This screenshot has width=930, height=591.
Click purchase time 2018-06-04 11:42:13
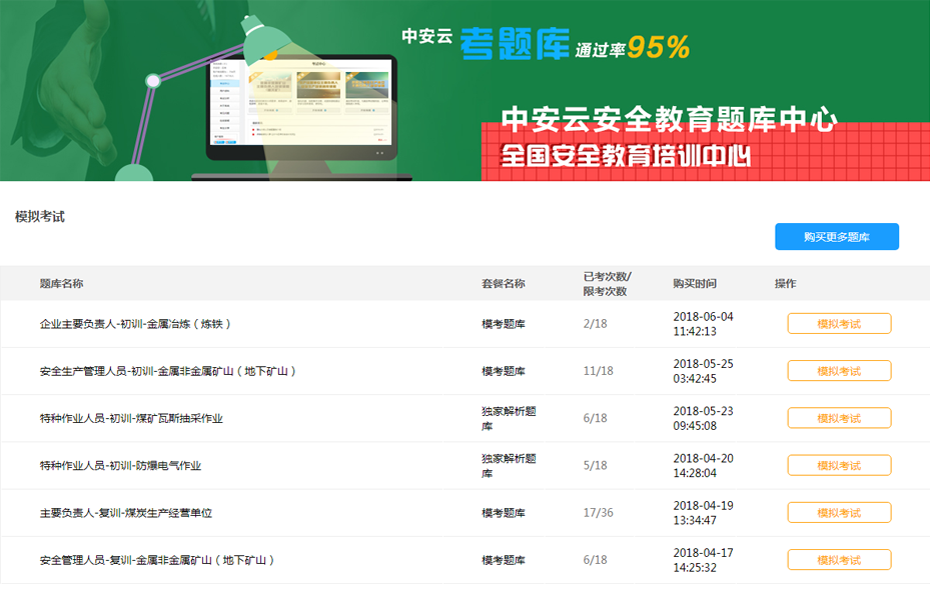703,324
